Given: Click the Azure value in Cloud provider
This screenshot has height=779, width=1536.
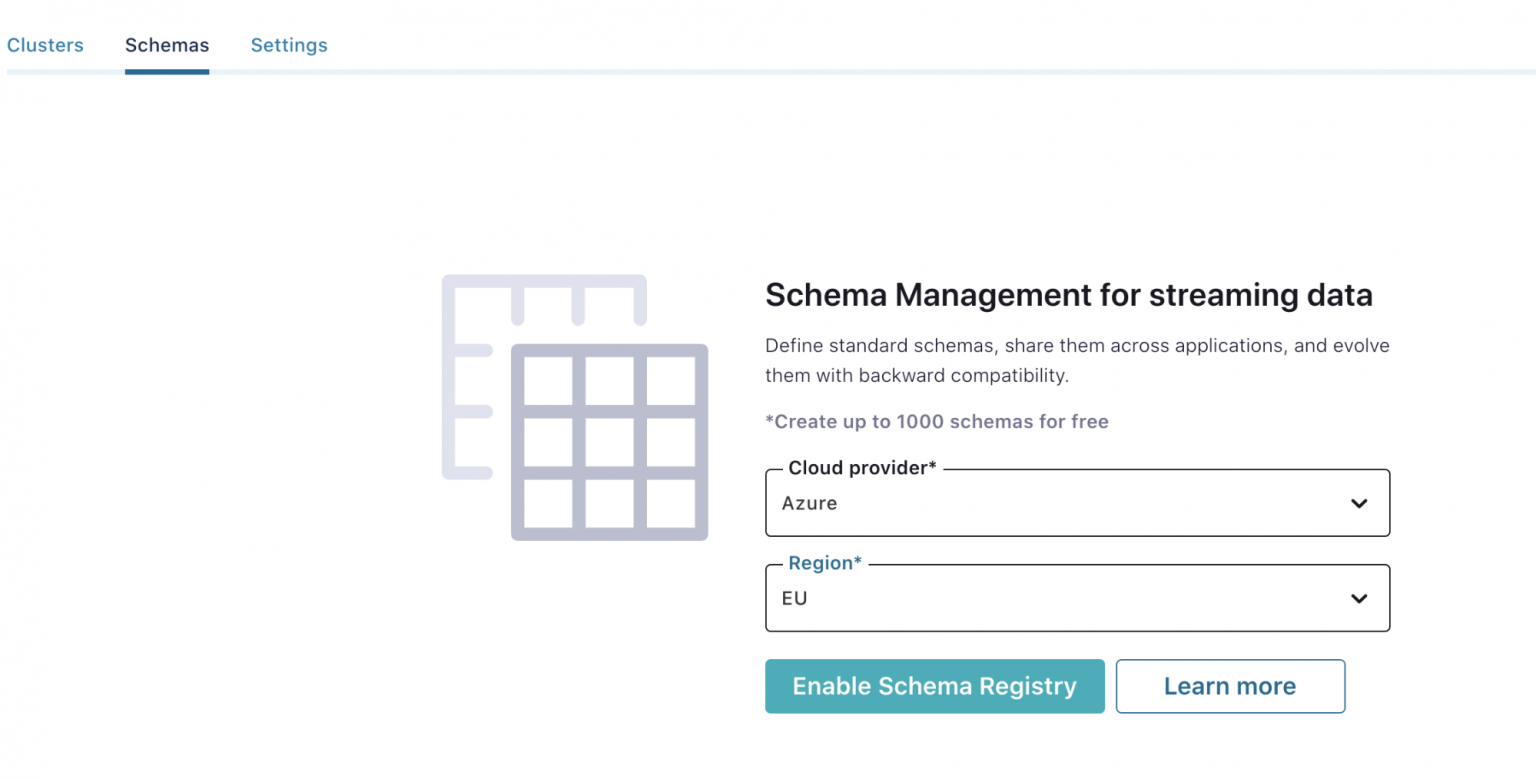Looking at the screenshot, I should [x=810, y=503].
